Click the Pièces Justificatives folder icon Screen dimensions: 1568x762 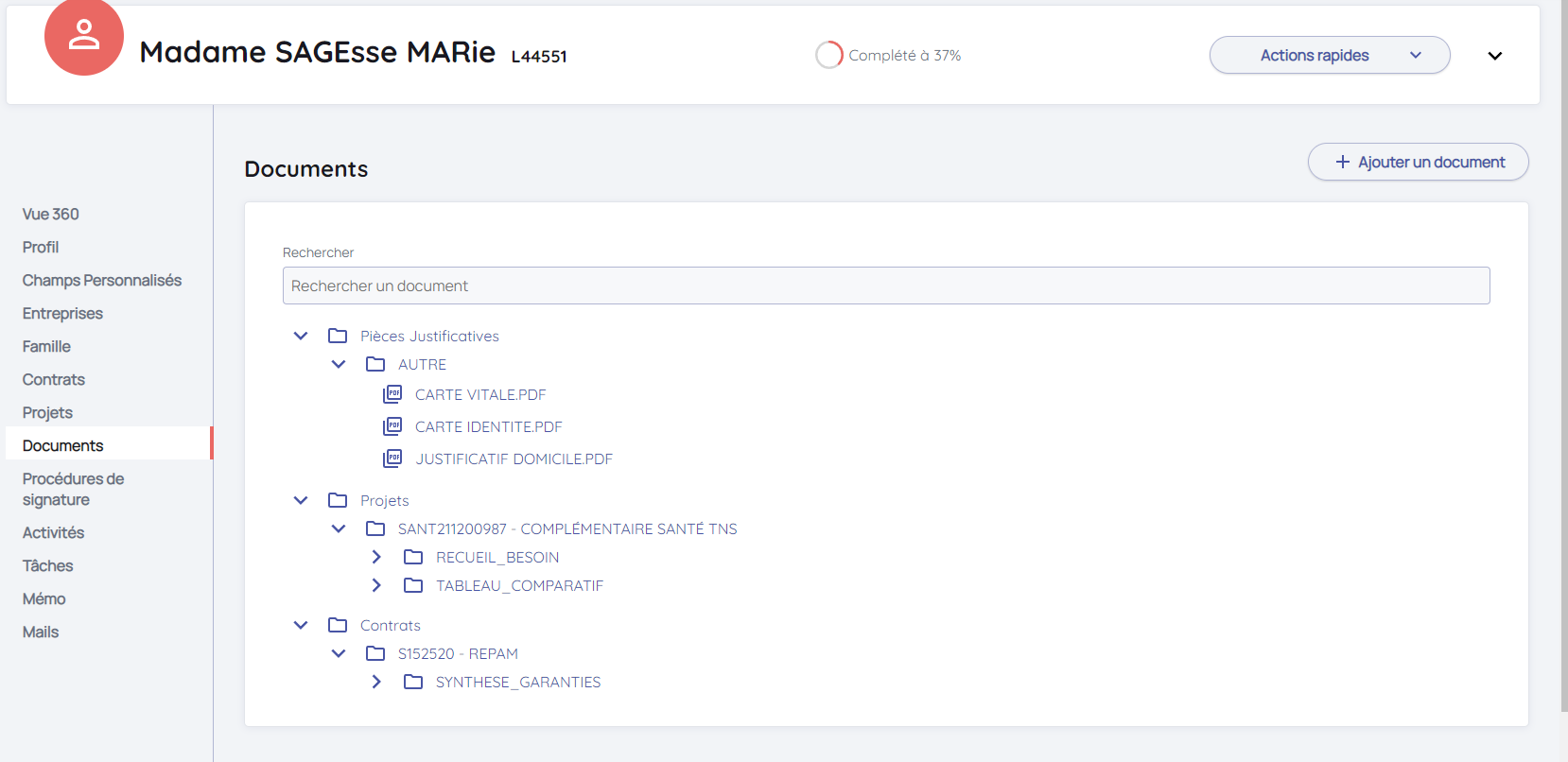point(338,336)
